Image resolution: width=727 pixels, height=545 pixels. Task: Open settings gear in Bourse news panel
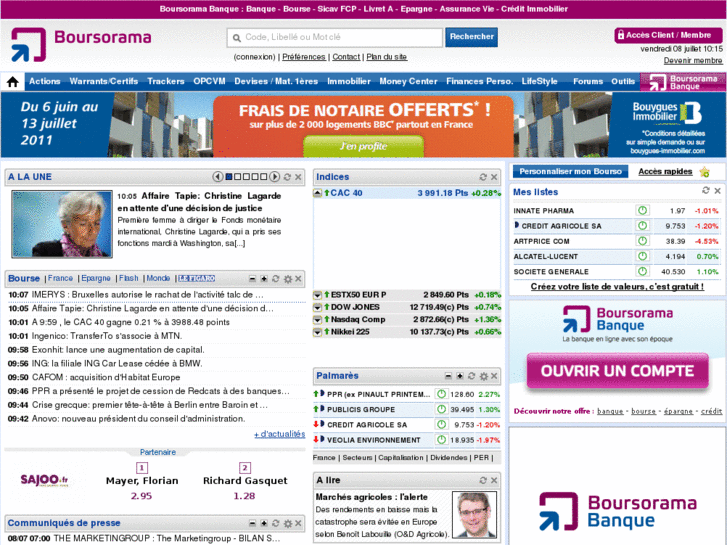point(287,279)
